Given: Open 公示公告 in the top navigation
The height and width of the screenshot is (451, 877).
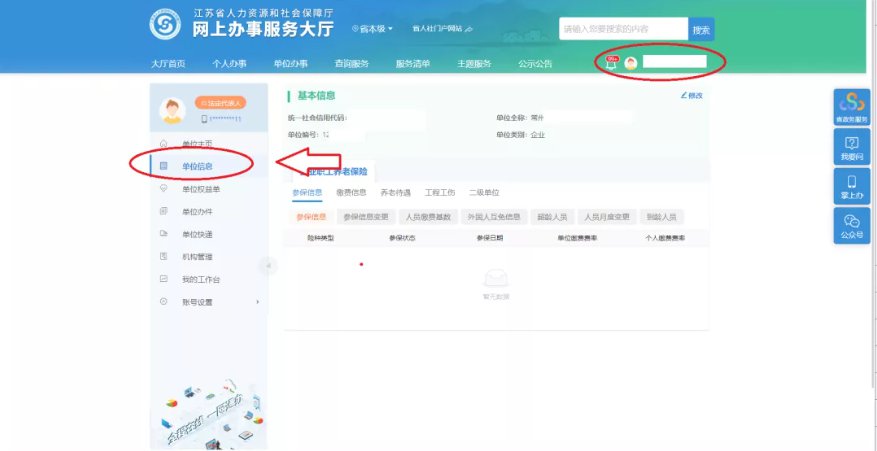Looking at the screenshot, I should click(x=535, y=64).
